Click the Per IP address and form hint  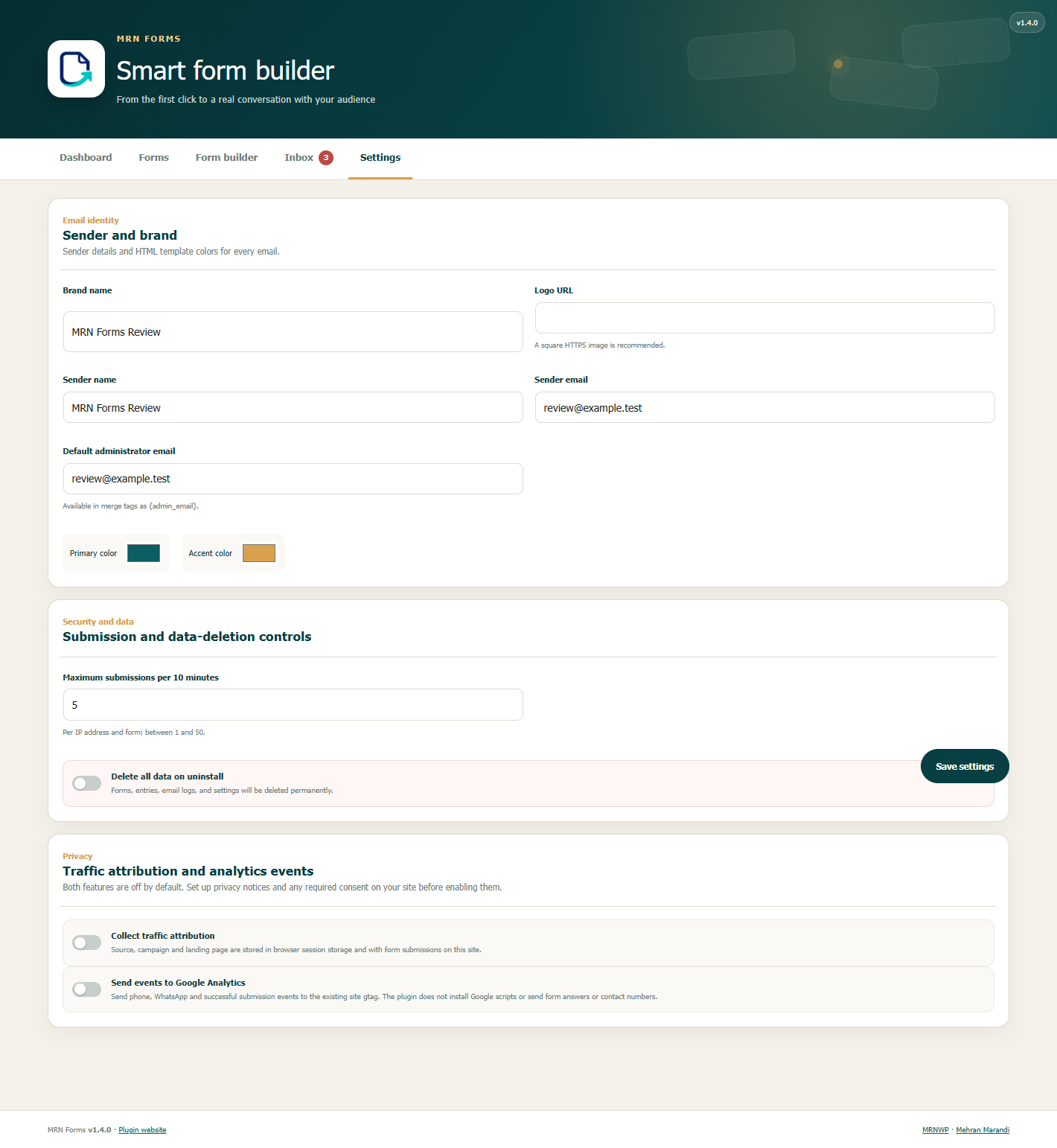pyautogui.click(x=134, y=733)
